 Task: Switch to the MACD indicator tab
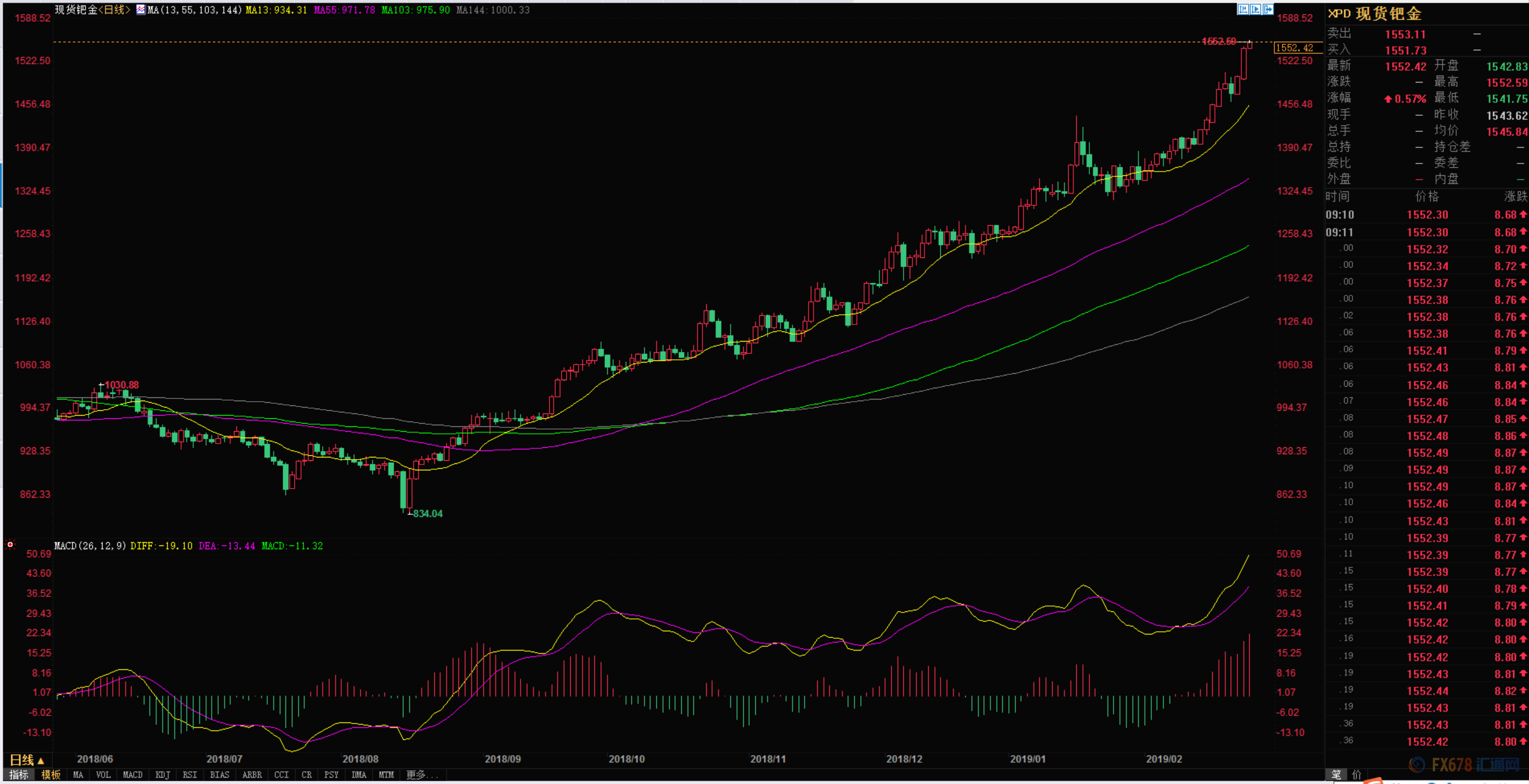tap(132, 774)
